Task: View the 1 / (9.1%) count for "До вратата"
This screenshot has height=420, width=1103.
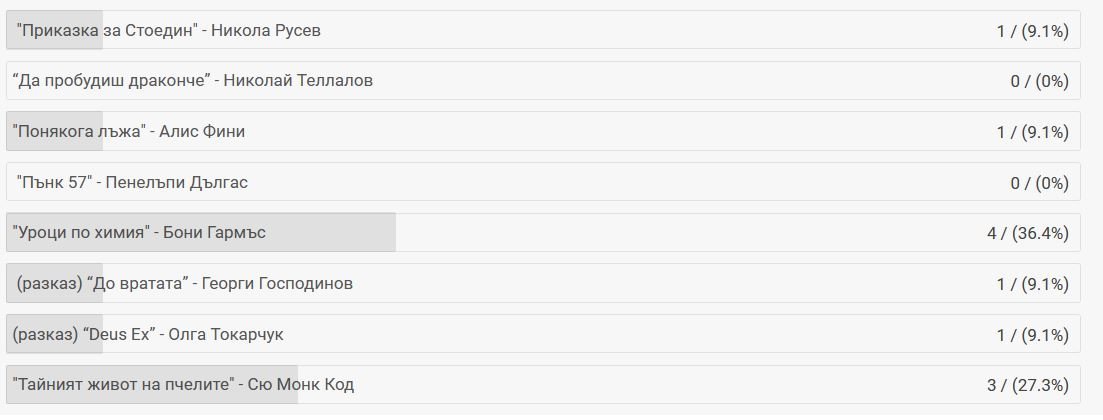Action: tap(1032, 284)
